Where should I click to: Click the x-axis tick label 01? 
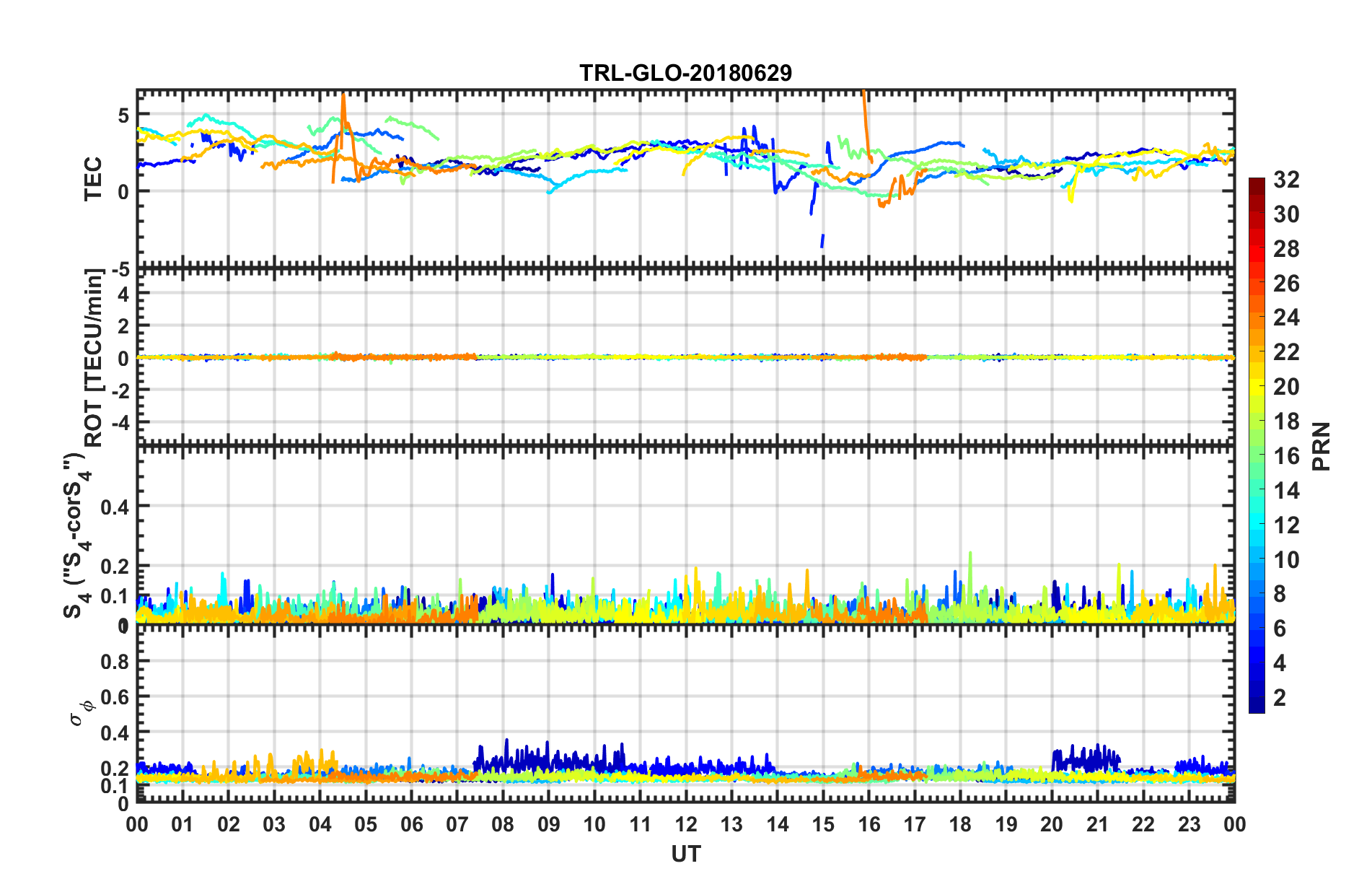tap(183, 824)
